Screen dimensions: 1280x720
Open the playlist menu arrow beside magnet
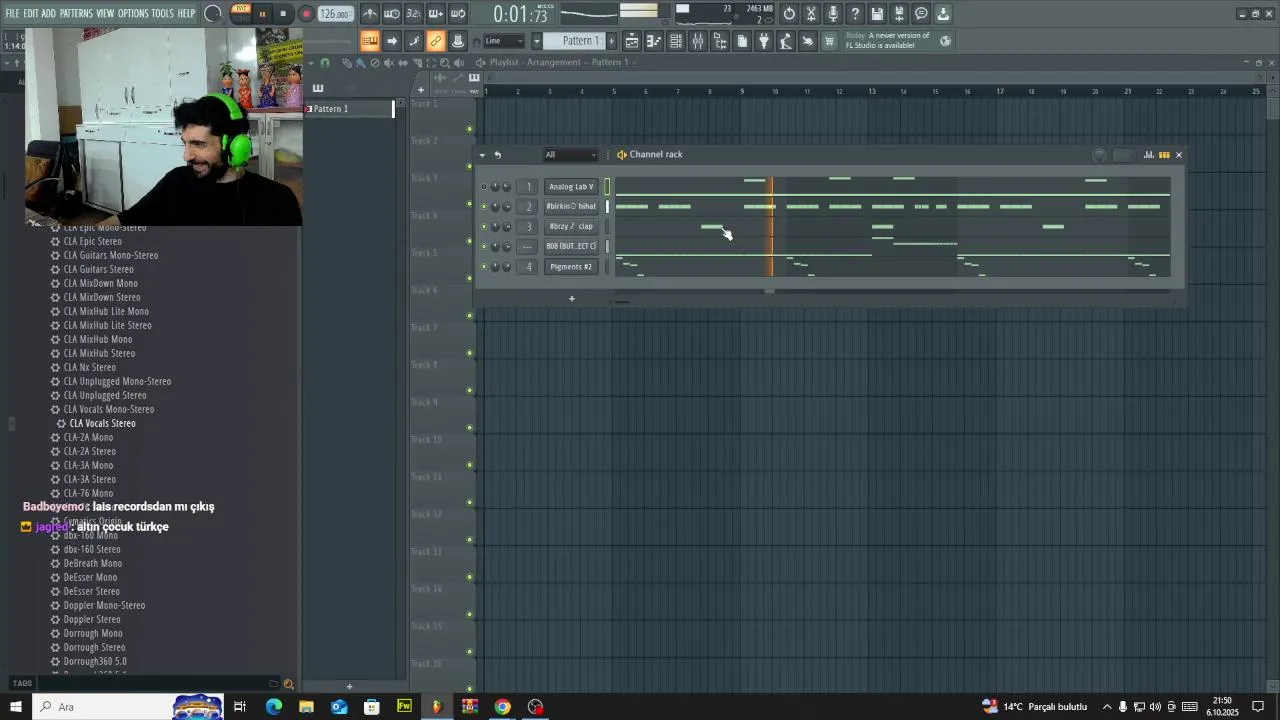click(x=311, y=62)
